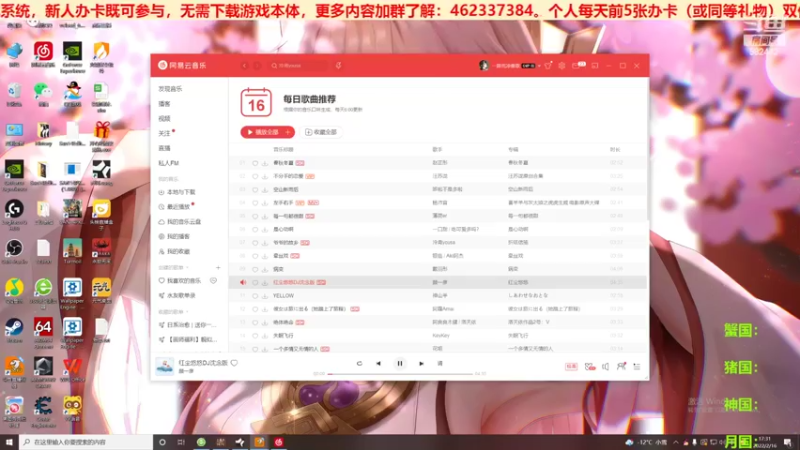Screen dimensions: 800x450
Task: Seek using the song progress bar
Action: click(x=399, y=374)
